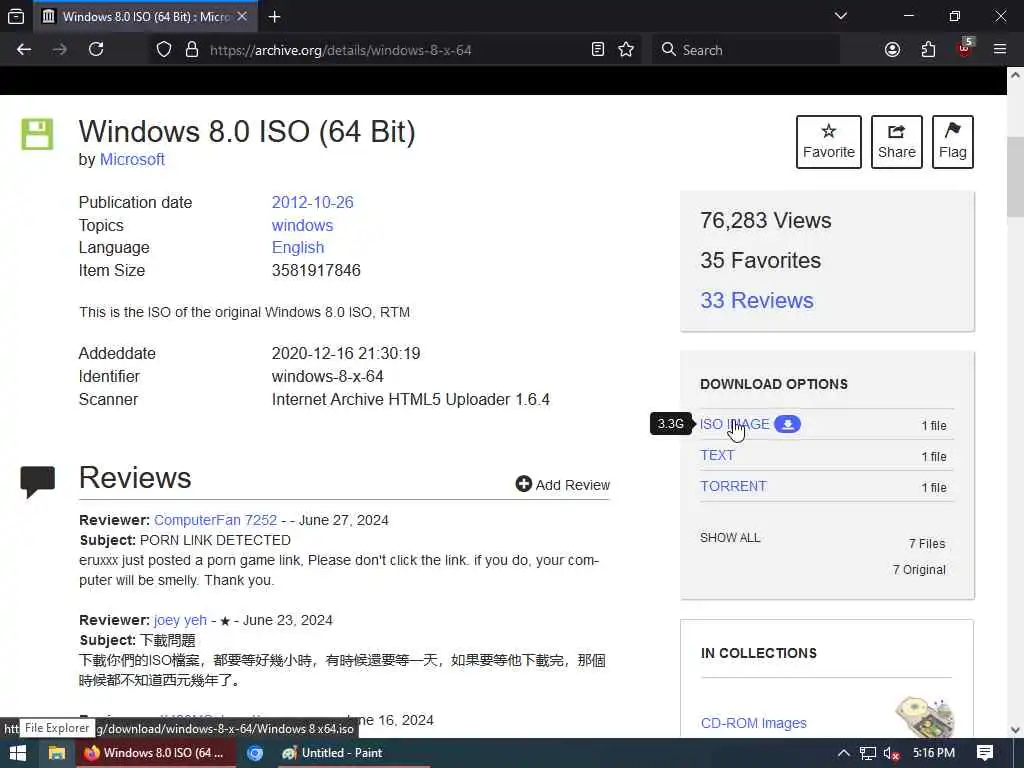Viewport: 1024px width, 768px height.
Task: Click the 5:16 PM taskbar clock
Action: [934, 753]
